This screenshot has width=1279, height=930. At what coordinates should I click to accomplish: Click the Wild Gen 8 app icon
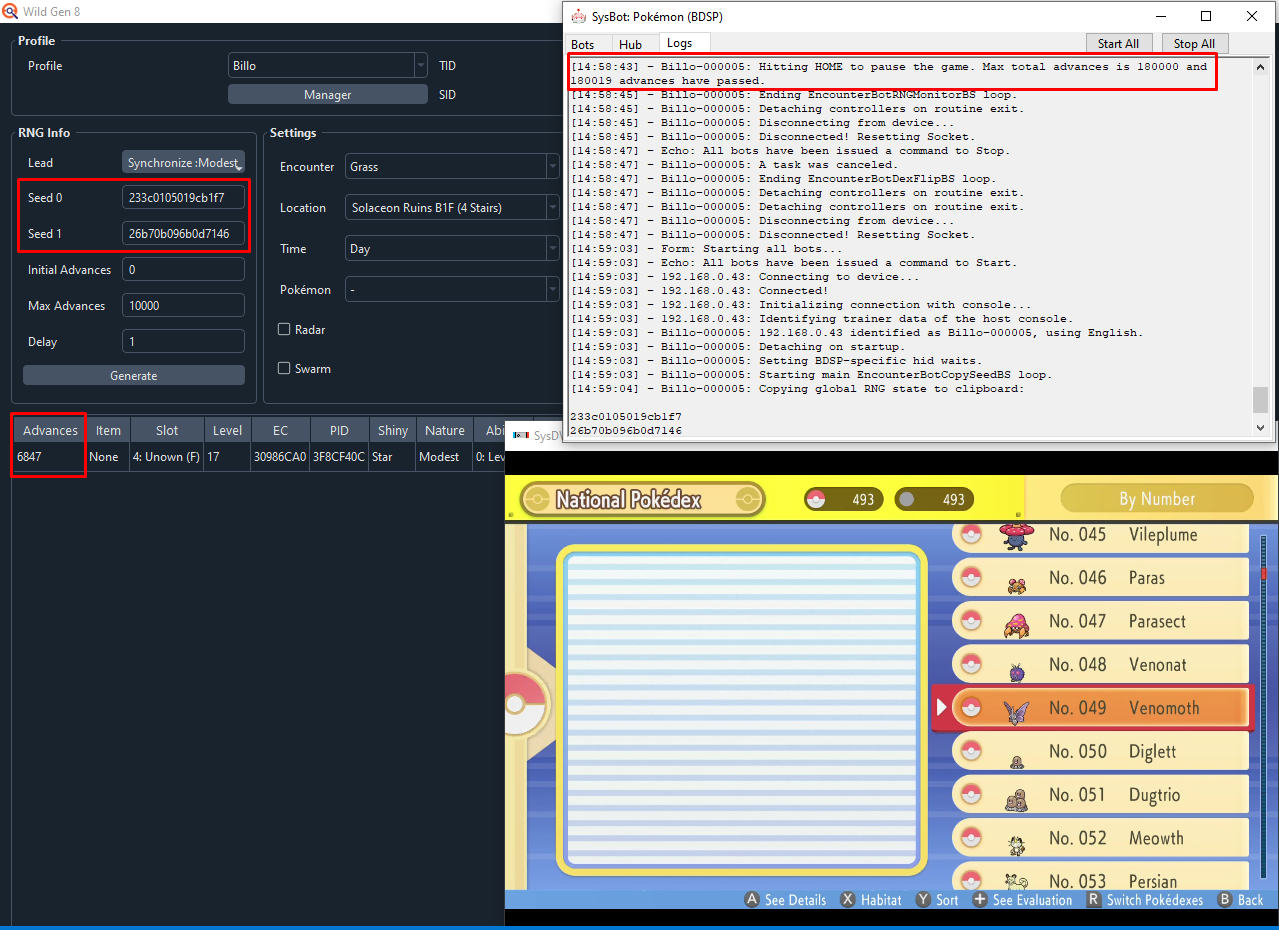click(x=9, y=11)
